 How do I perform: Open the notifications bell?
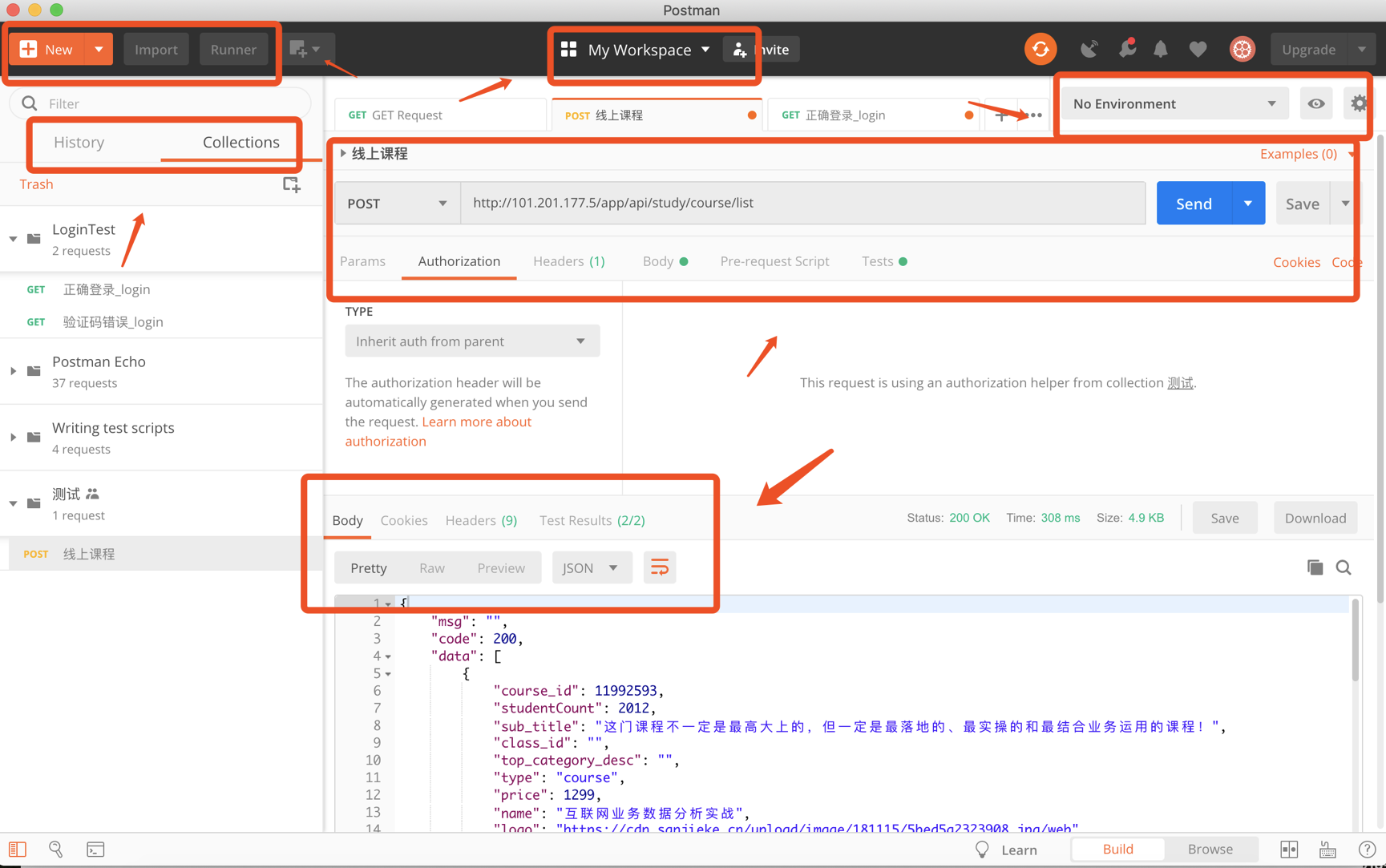click(x=1161, y=49)
